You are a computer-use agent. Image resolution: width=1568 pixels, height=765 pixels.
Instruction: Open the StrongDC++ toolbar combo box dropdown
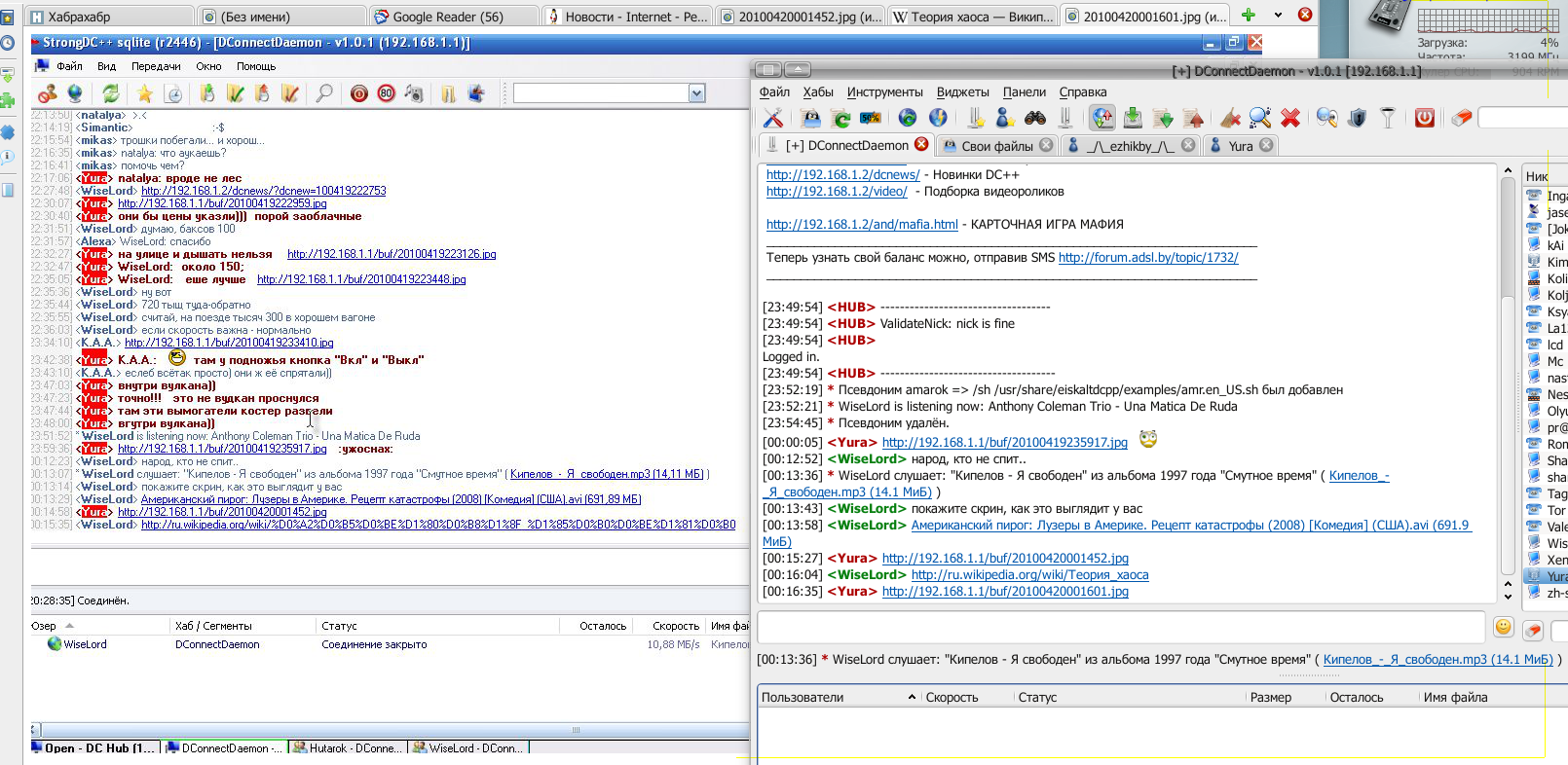(x=696, y=93)
